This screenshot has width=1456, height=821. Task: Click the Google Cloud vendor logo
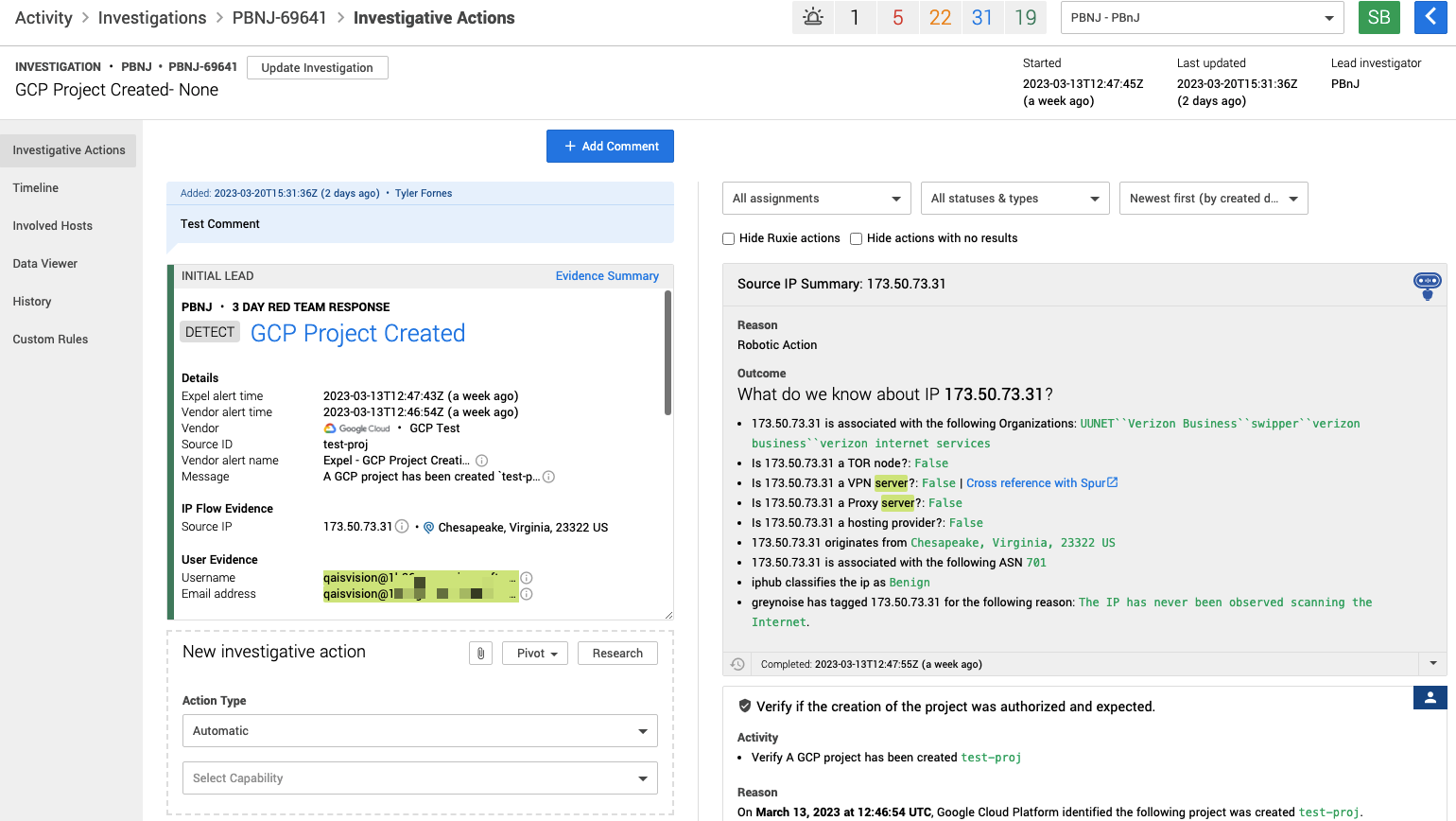point(356,428)
